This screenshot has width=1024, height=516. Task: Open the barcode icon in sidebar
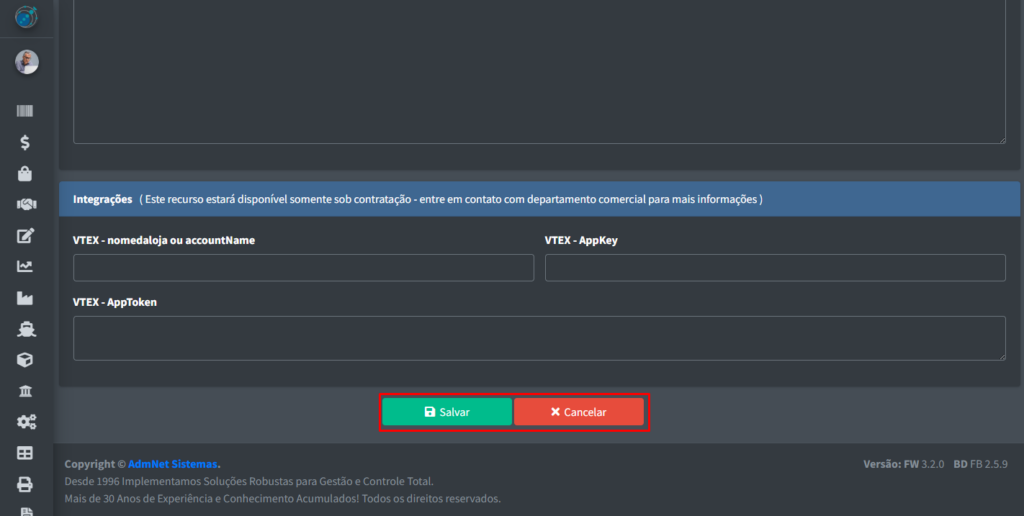pyautogui.click(x=26, y=112)
